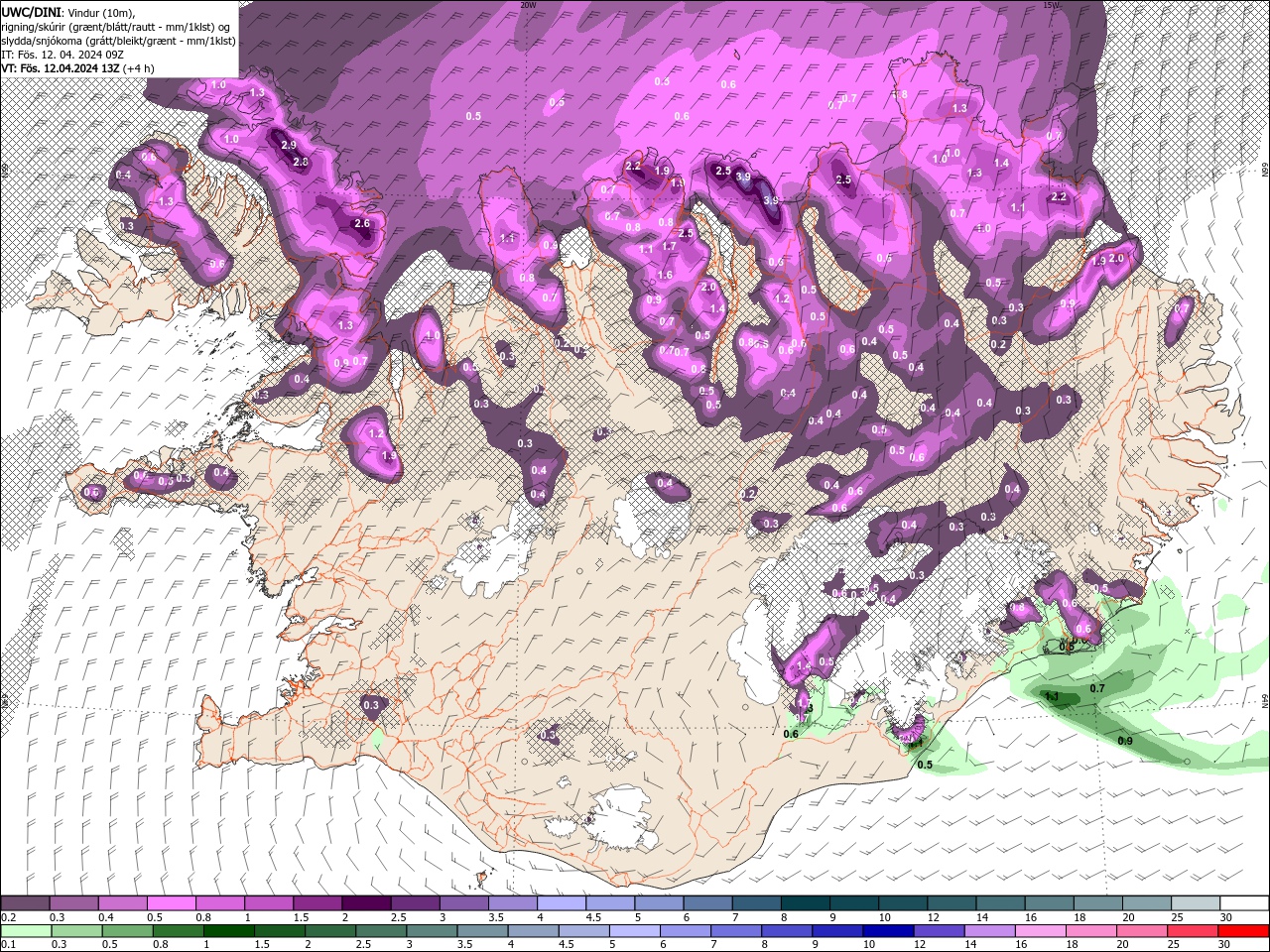1270x952 pixels.
Task: Click the rain legend swatch between 25 and 30
Action: 1195,931
